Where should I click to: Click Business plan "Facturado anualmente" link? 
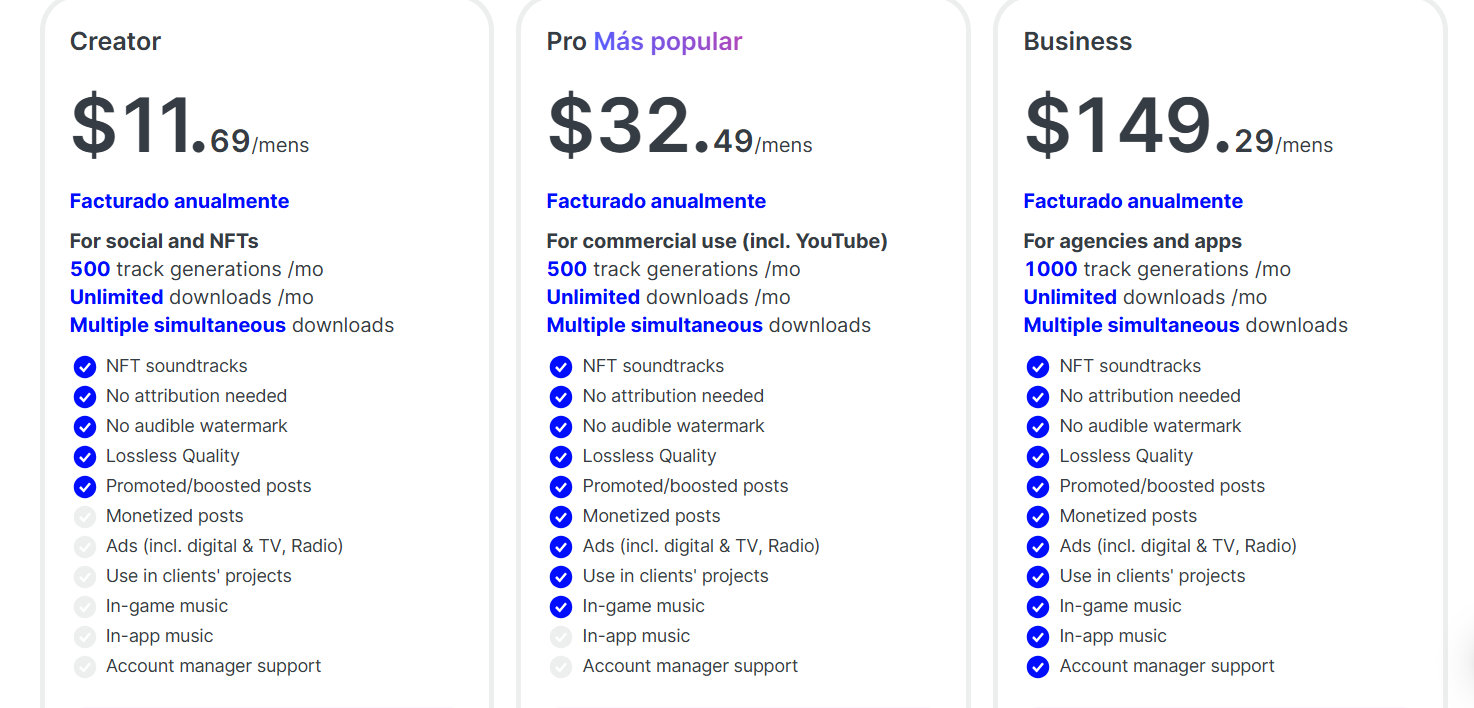pos(1133,201)
